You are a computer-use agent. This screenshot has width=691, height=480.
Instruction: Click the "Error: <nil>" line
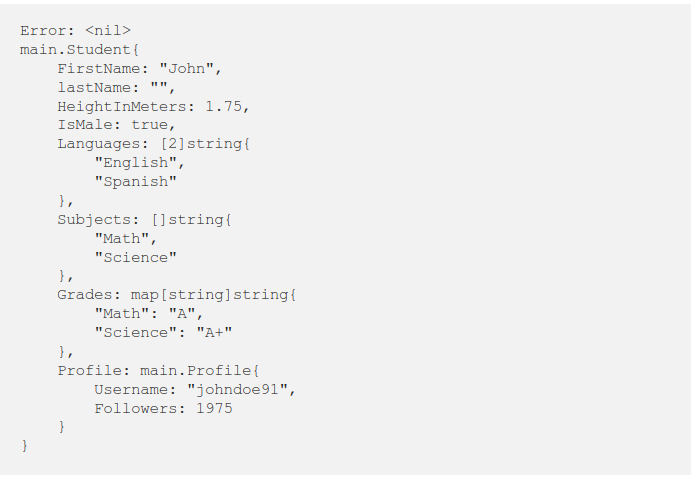coord(75,30)
